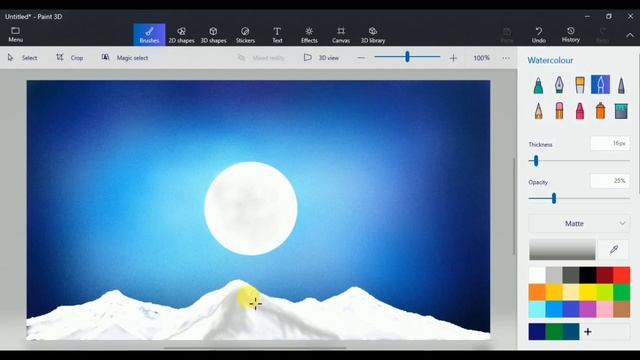Select the Watercolour brush
This screenshot has height=360, width=640.
(600, 84)
